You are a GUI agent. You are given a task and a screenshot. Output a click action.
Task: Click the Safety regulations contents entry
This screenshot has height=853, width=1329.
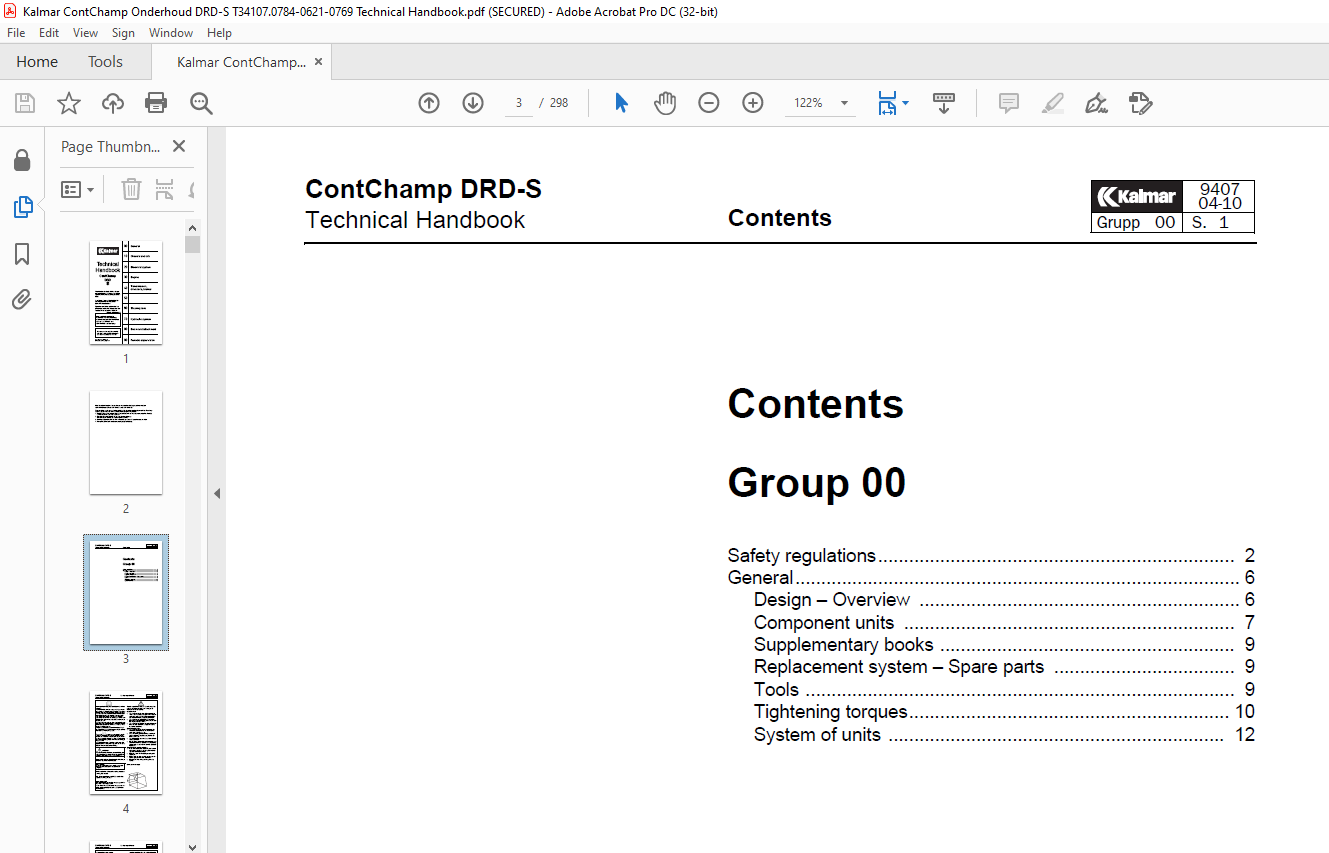[x=991, y=556]
